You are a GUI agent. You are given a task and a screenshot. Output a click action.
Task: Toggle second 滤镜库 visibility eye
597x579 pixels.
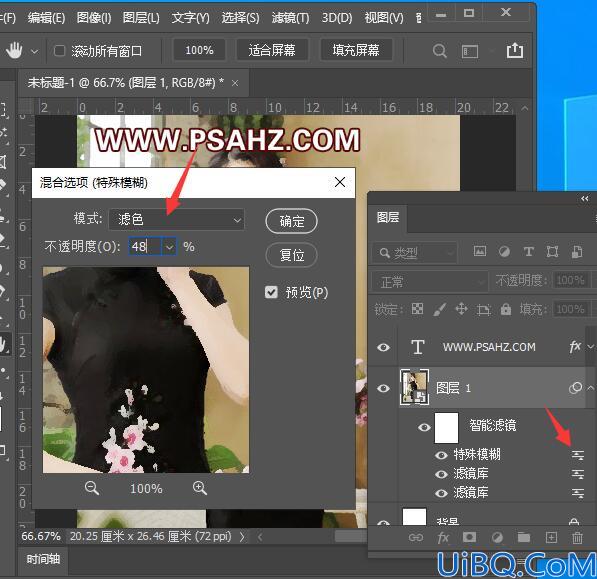[441, 493]
